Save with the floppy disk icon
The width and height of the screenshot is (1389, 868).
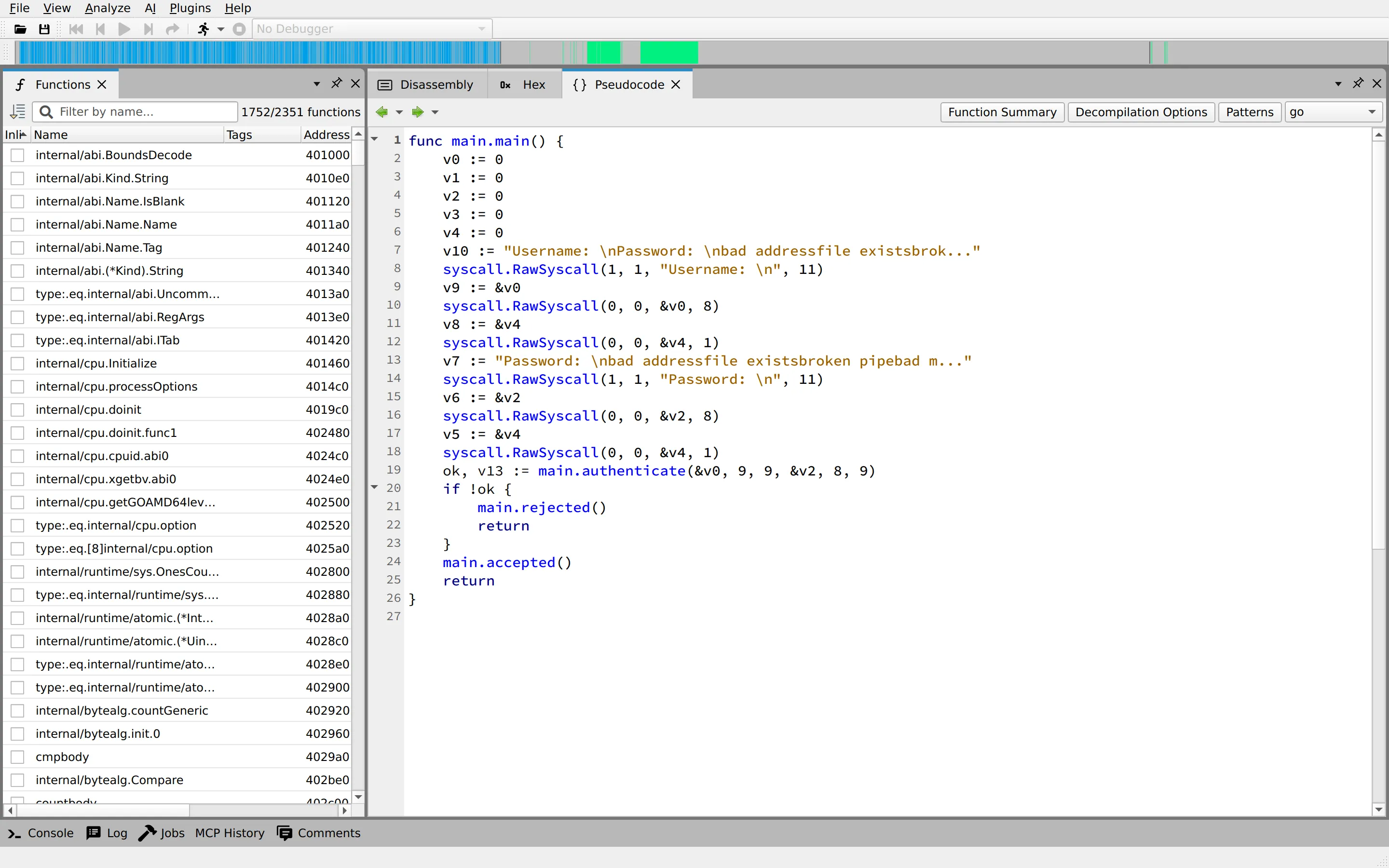44,29
